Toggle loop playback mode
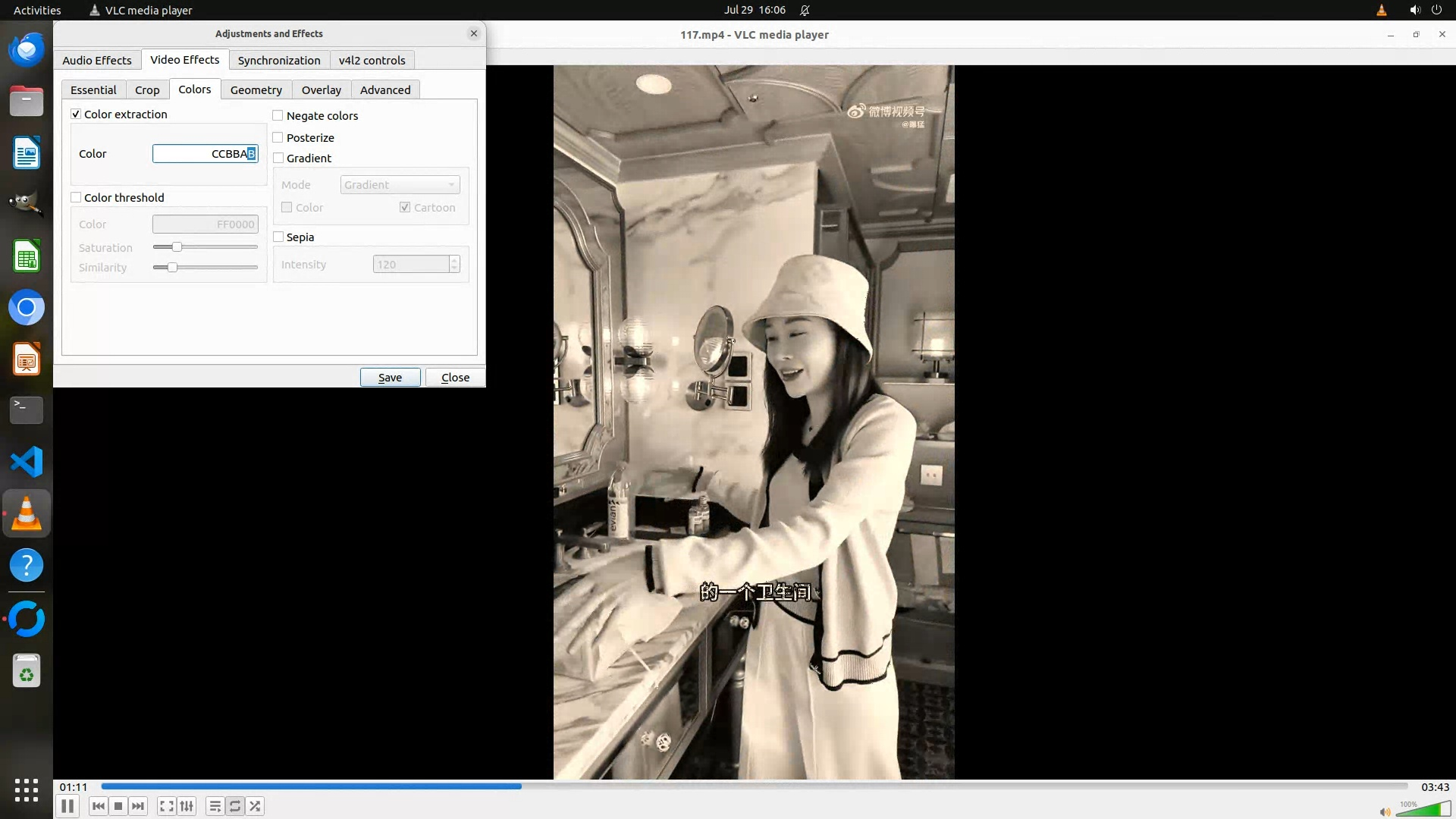The height and width of the screenshot is (819, 1456). pos(235,806)
